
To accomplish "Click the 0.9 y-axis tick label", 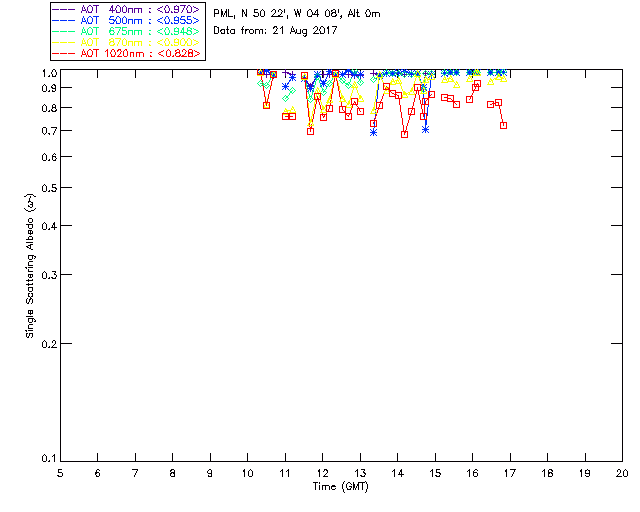I will tap(49, 88).
